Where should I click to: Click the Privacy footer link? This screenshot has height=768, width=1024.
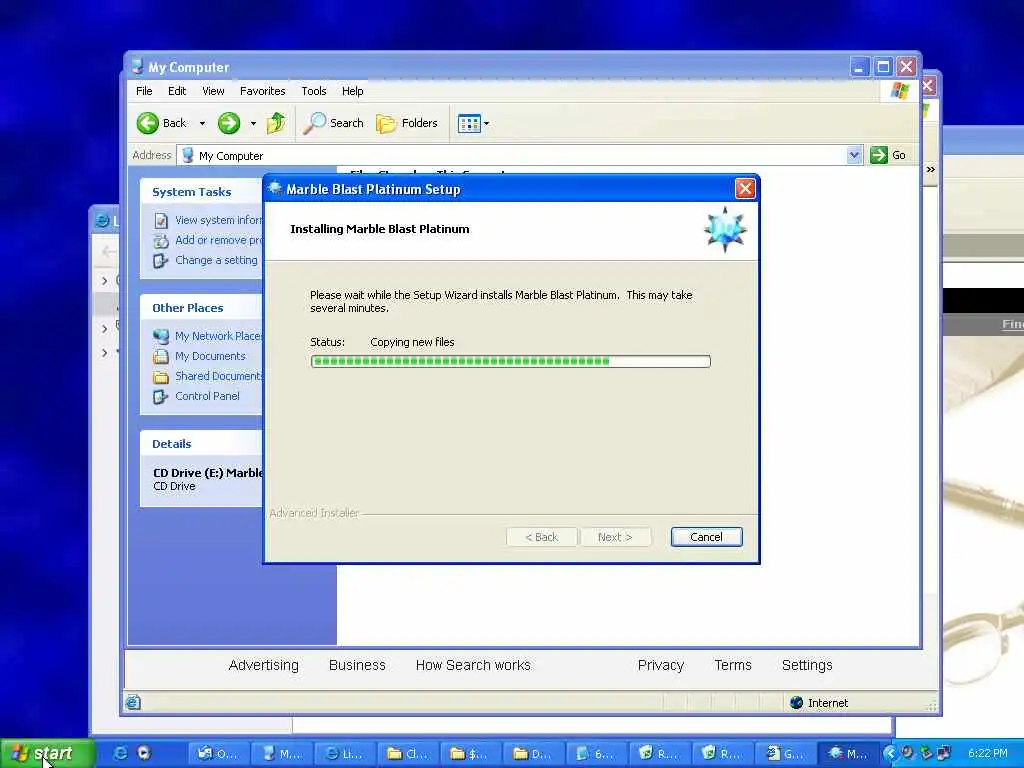point(661,665)
